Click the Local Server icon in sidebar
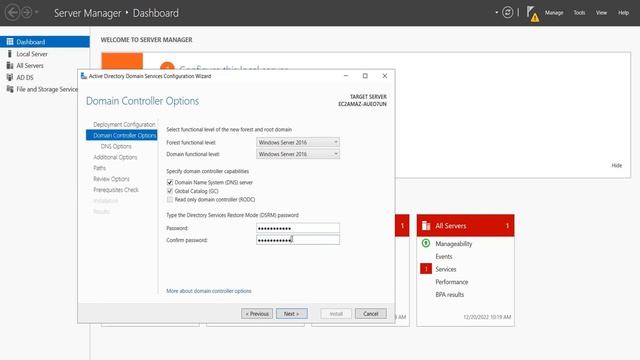This screenshot has width=640, height=360. (10, 53)
